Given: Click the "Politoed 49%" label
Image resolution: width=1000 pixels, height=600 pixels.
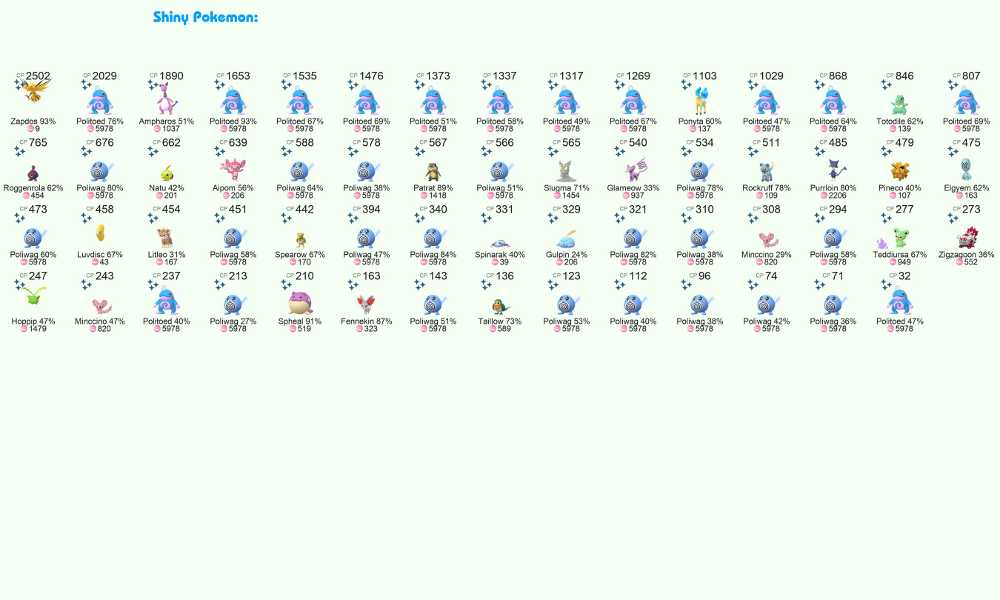Looking at the screenshot, I should 567,121.
